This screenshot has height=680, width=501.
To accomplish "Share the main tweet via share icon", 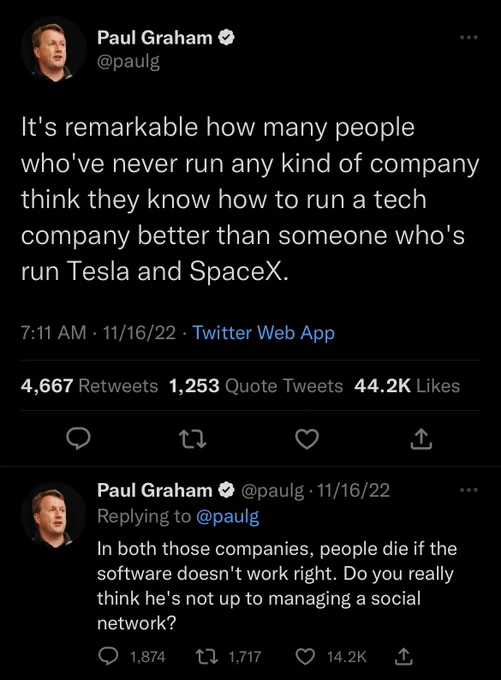I will 421,438.
